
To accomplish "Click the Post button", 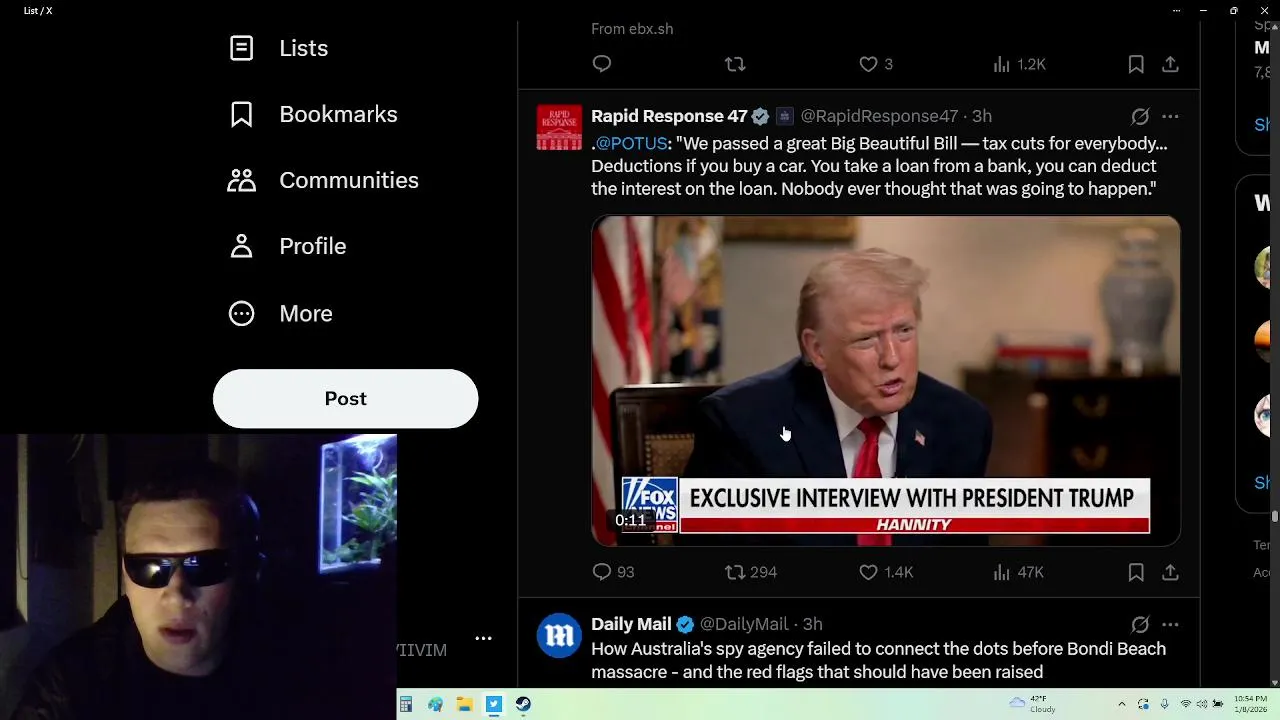I will point(345,398).
